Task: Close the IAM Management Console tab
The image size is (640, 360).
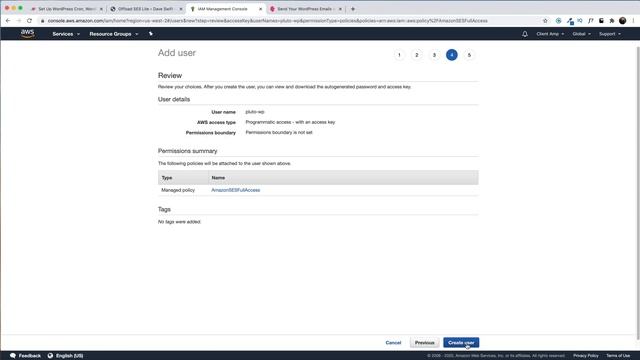Action: 260,9
